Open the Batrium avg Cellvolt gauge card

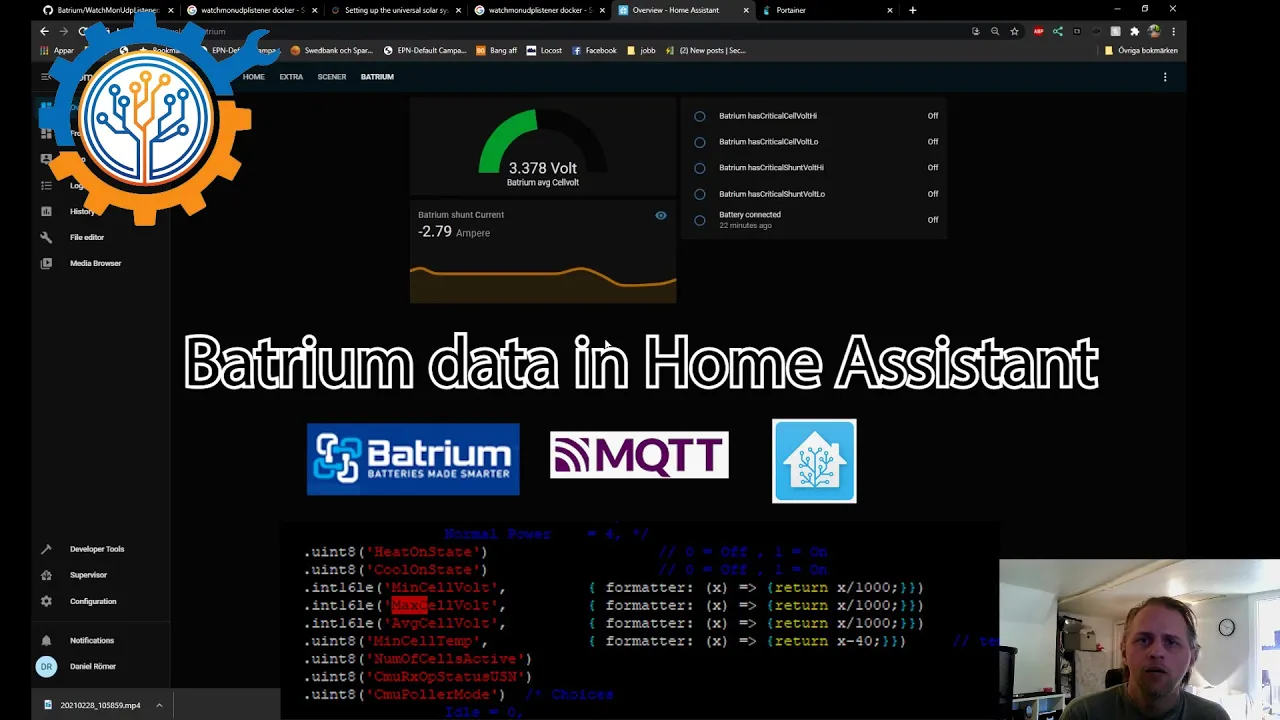click(x=543, y=147)
